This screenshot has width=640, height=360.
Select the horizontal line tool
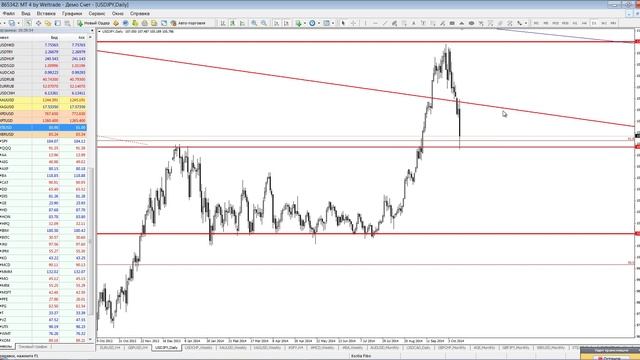coord(375,23)
